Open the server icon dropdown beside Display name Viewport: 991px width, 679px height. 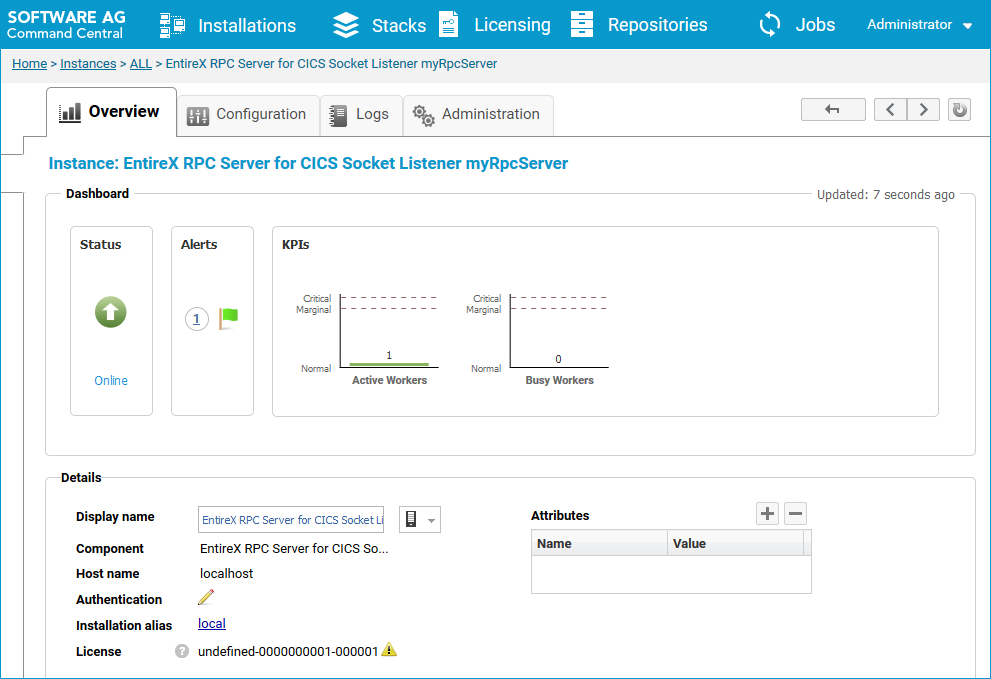(420, 520)
